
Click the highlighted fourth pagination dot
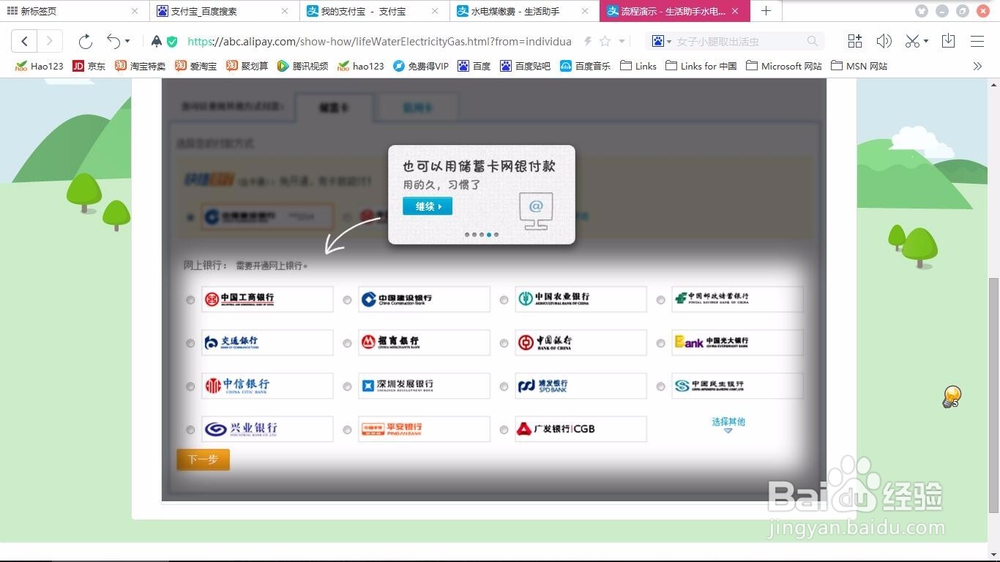tap(489, 235)
